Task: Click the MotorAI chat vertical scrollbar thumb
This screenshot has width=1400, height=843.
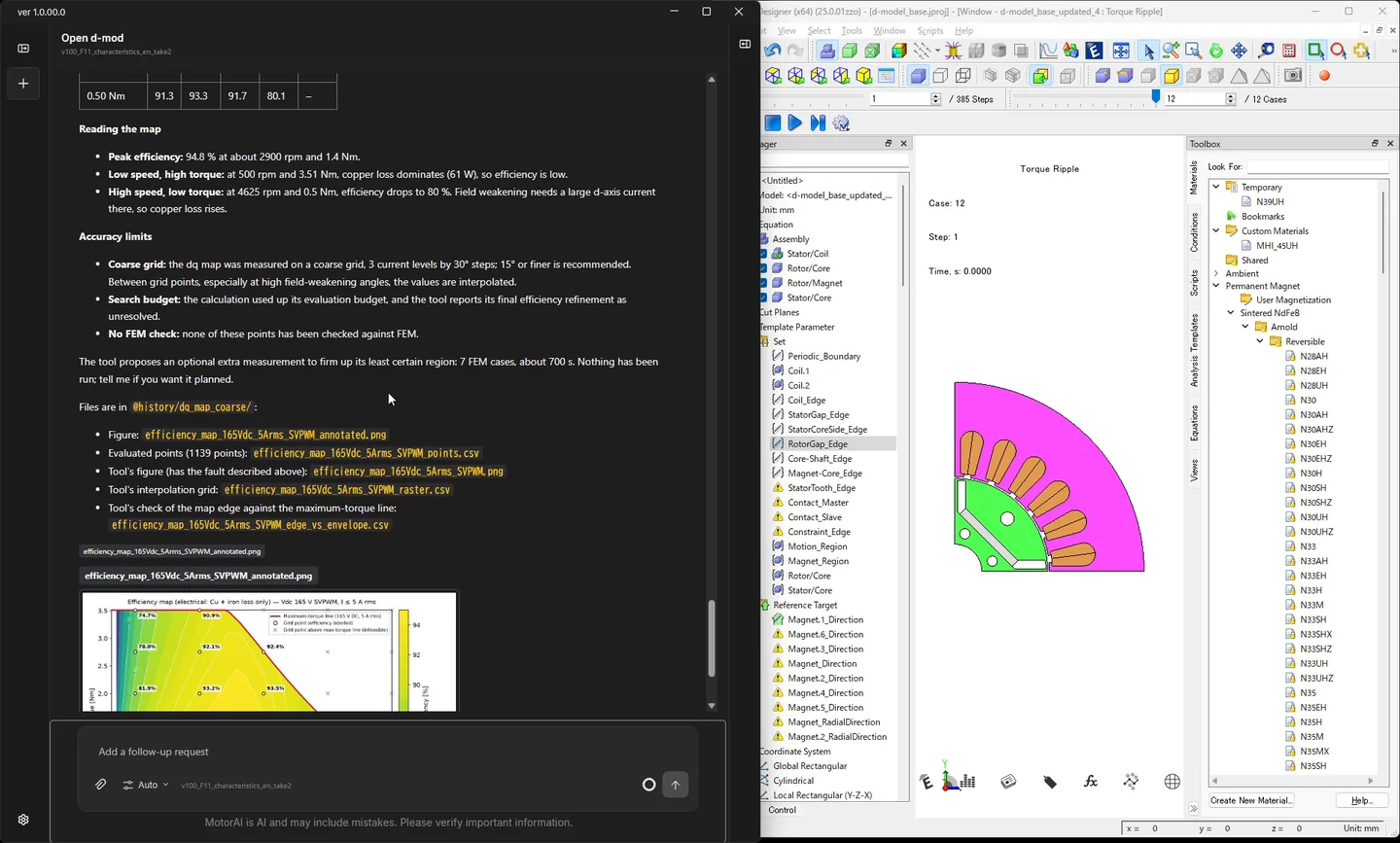Action: tap(712, 638)
